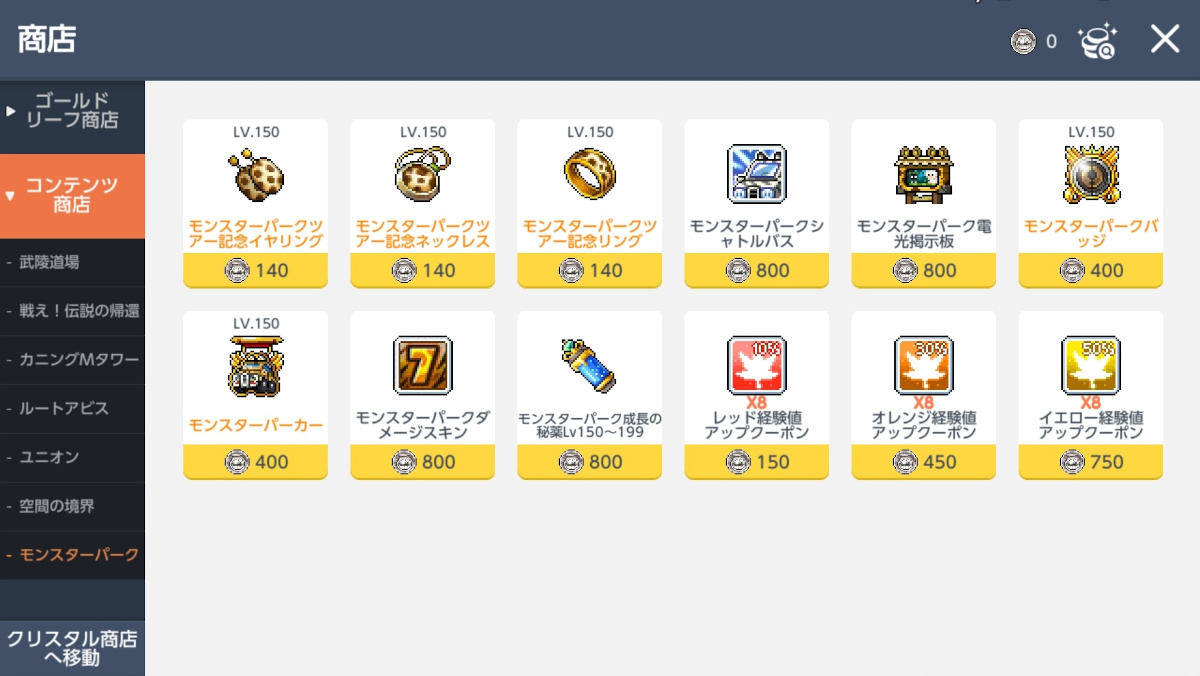Select the モンスターパーク成長の秘薬 potion icon

[x=589, y=366]
